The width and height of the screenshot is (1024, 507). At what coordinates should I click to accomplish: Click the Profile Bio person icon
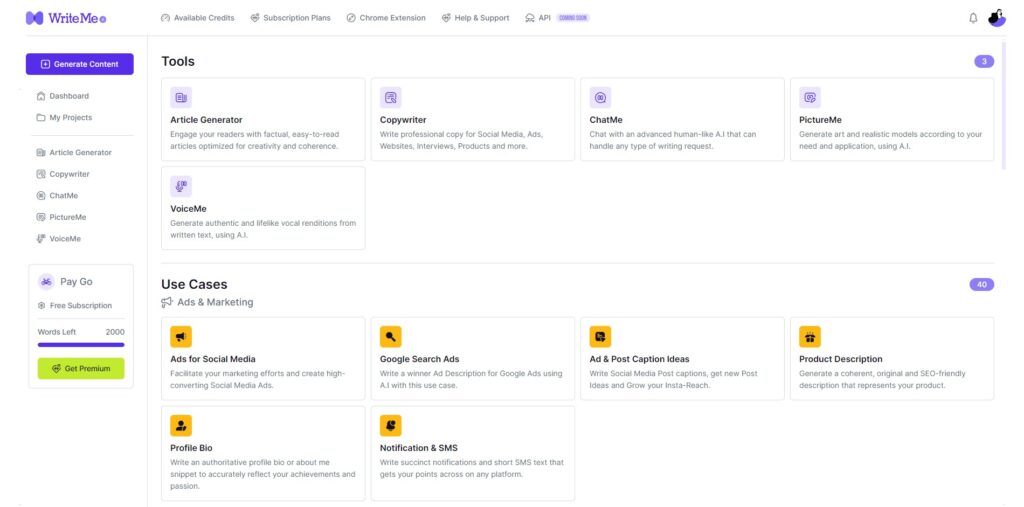point(181,425)
